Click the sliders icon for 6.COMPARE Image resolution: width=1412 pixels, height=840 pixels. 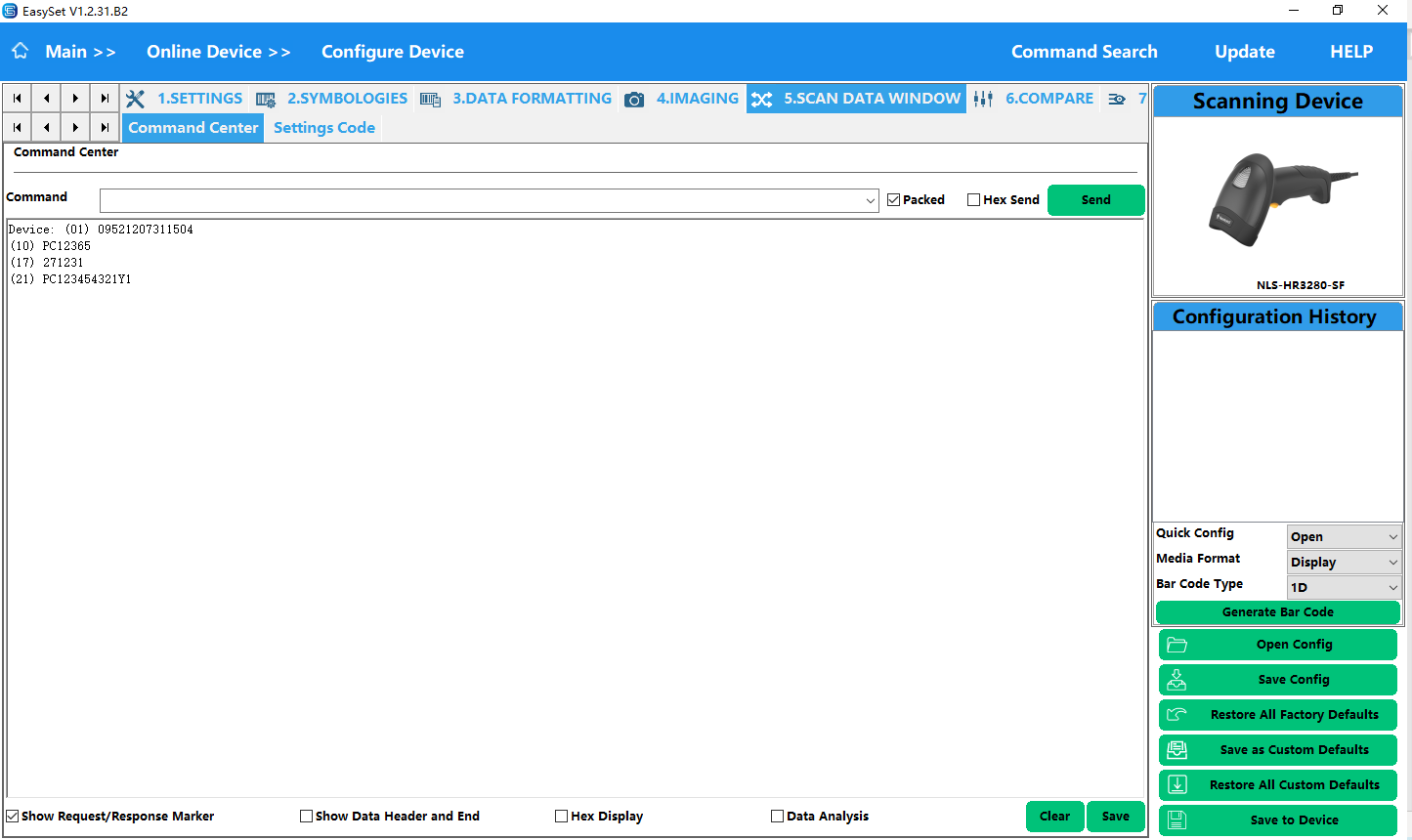983,99
